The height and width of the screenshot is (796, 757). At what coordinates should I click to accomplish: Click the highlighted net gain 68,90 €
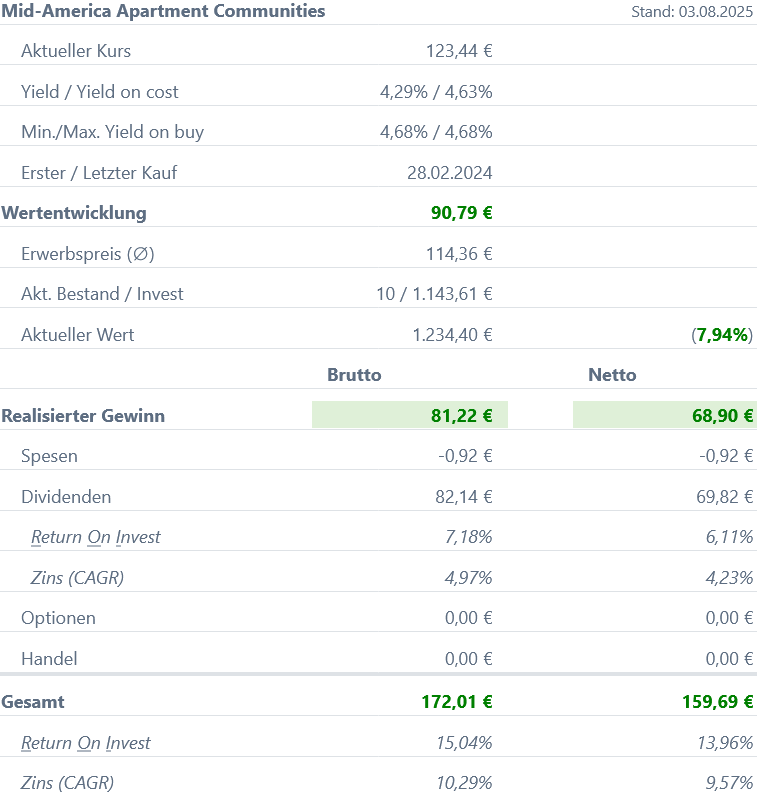click(722, 416)
